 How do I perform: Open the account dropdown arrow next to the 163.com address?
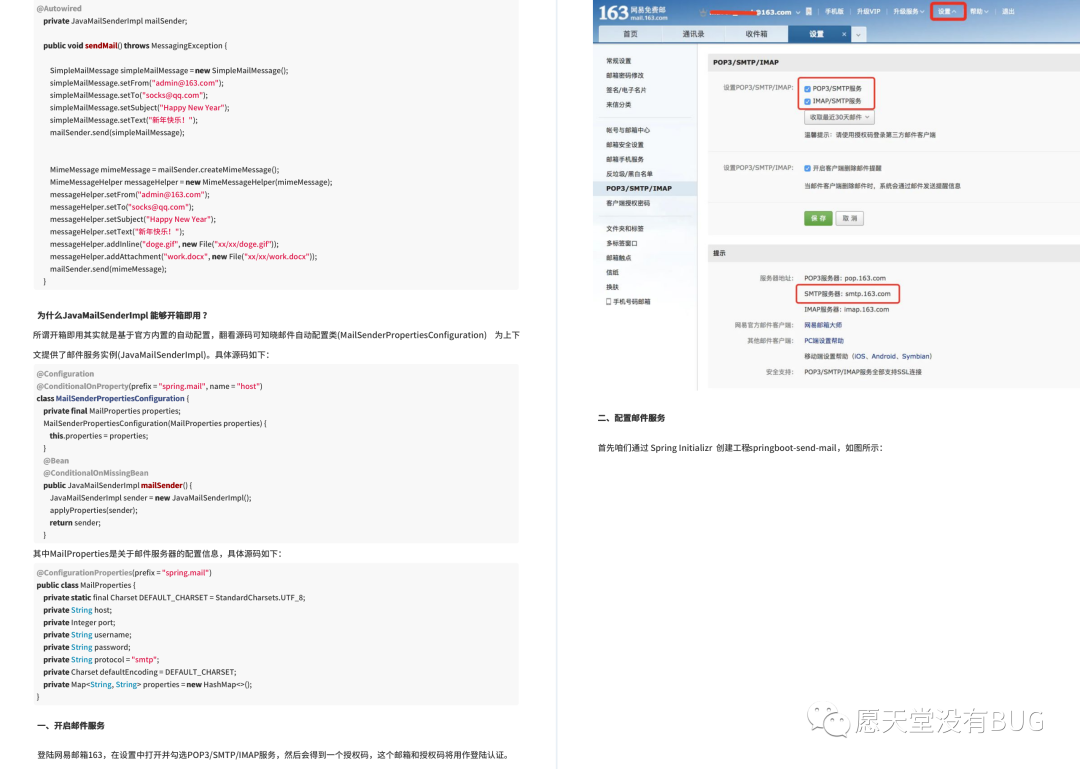pyautogui.click(x=798, y=12)
